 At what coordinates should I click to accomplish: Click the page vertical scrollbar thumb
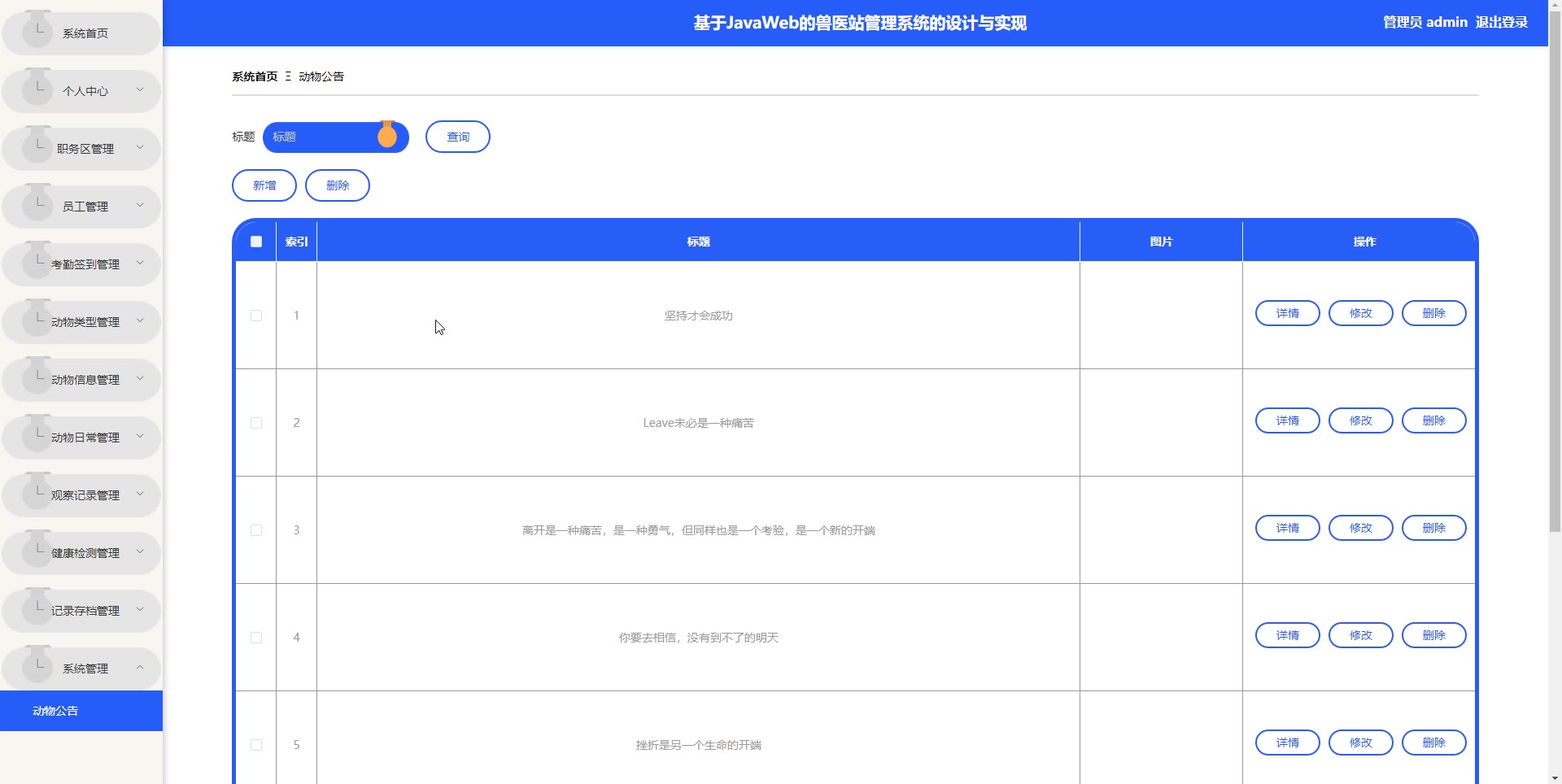[1555, 272]
